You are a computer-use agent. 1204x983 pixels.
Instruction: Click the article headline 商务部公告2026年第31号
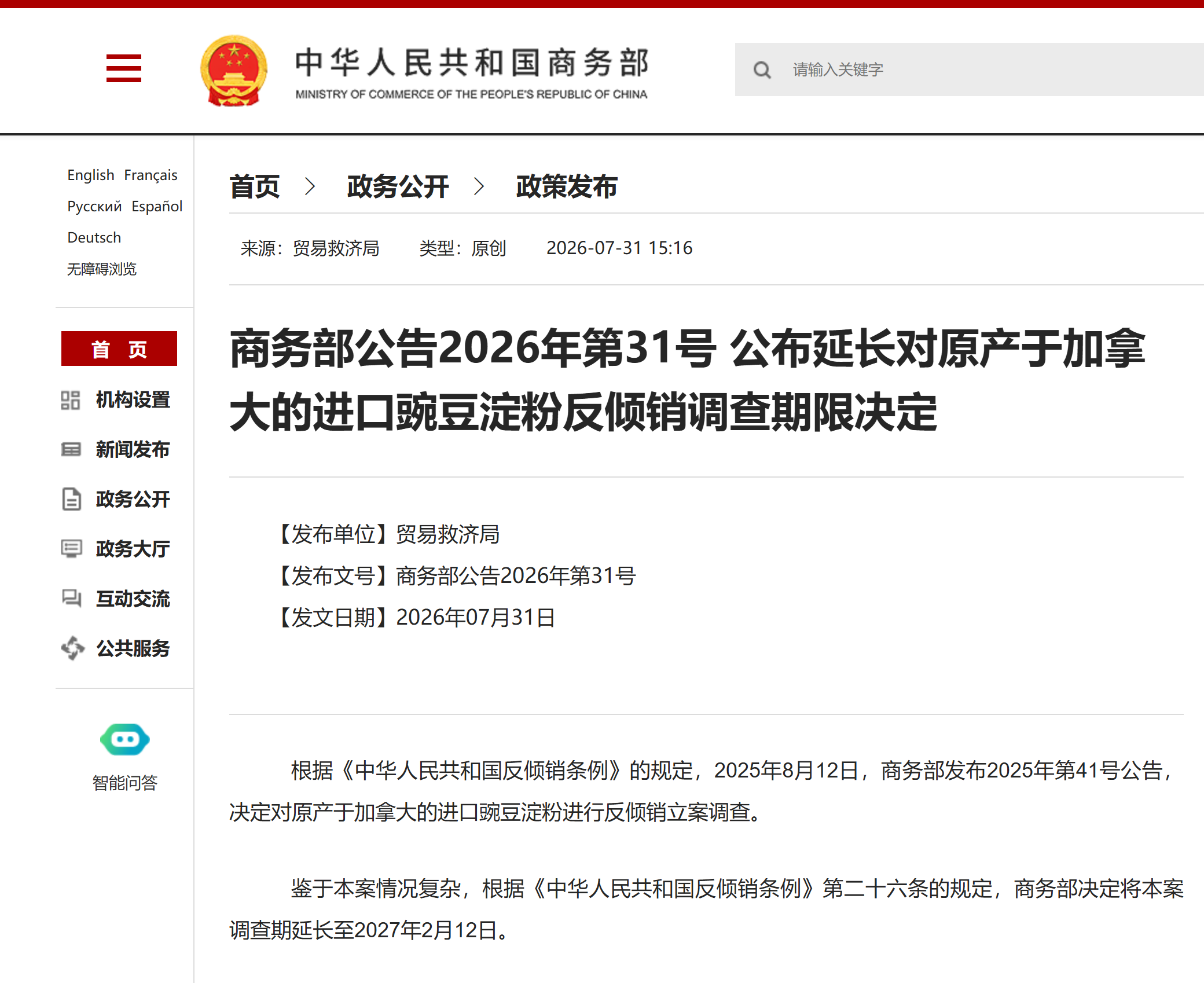click(688, 380)
